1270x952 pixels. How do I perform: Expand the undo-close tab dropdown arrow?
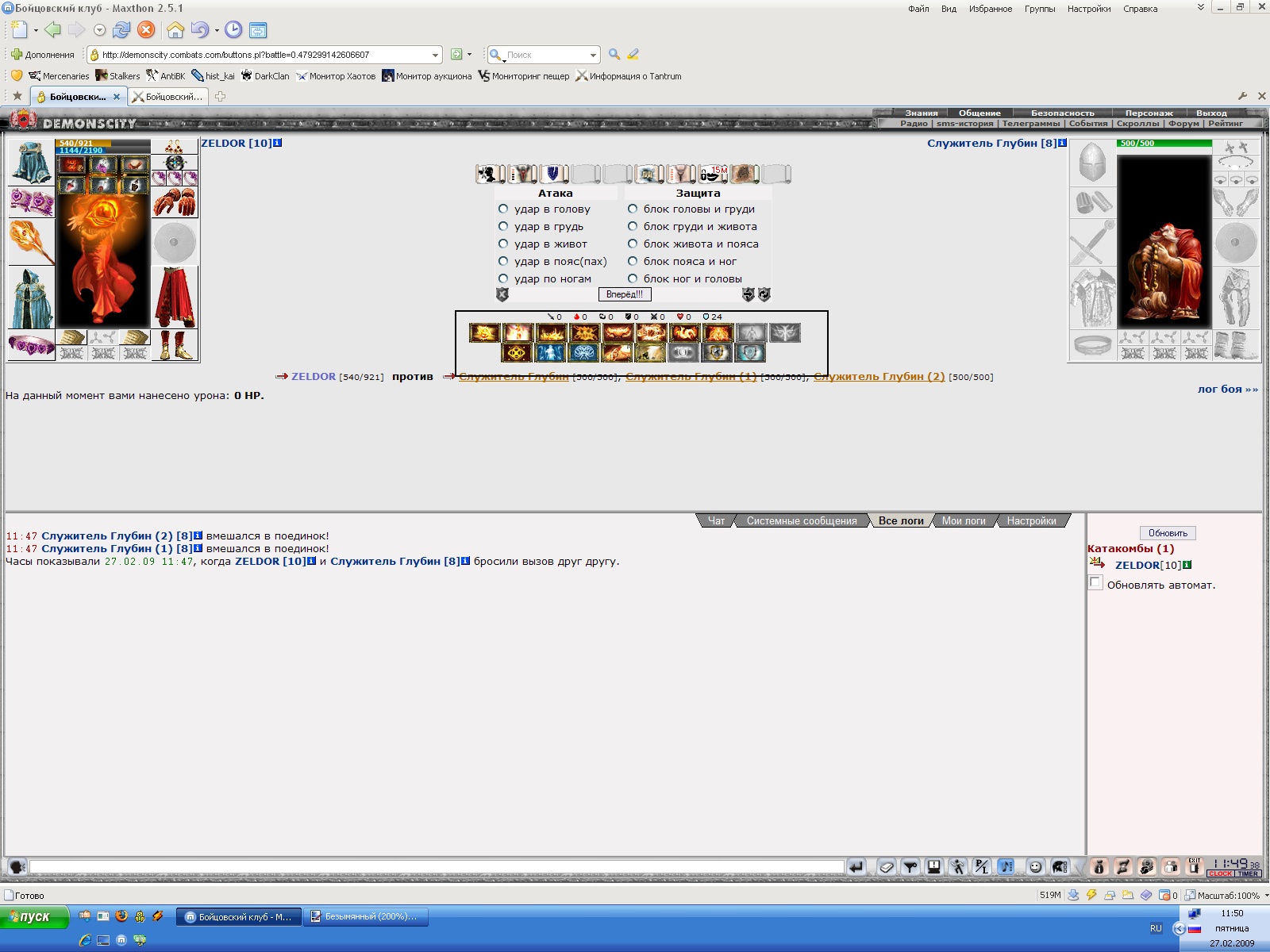217,30
